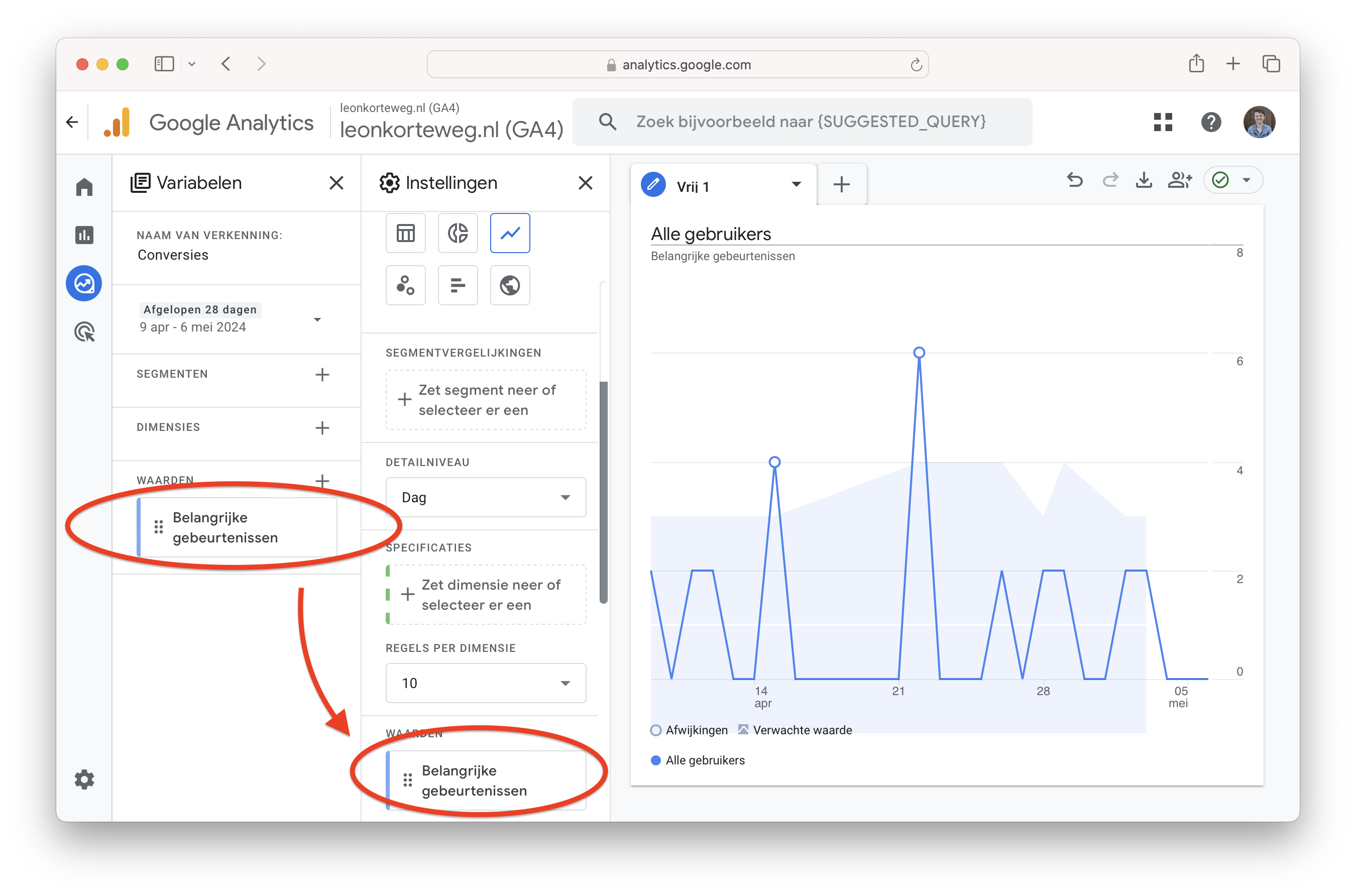This screenshot has height=896, width=1356.
Task: Share exploration with add-users icon
Action: [x=1180, y=181]
